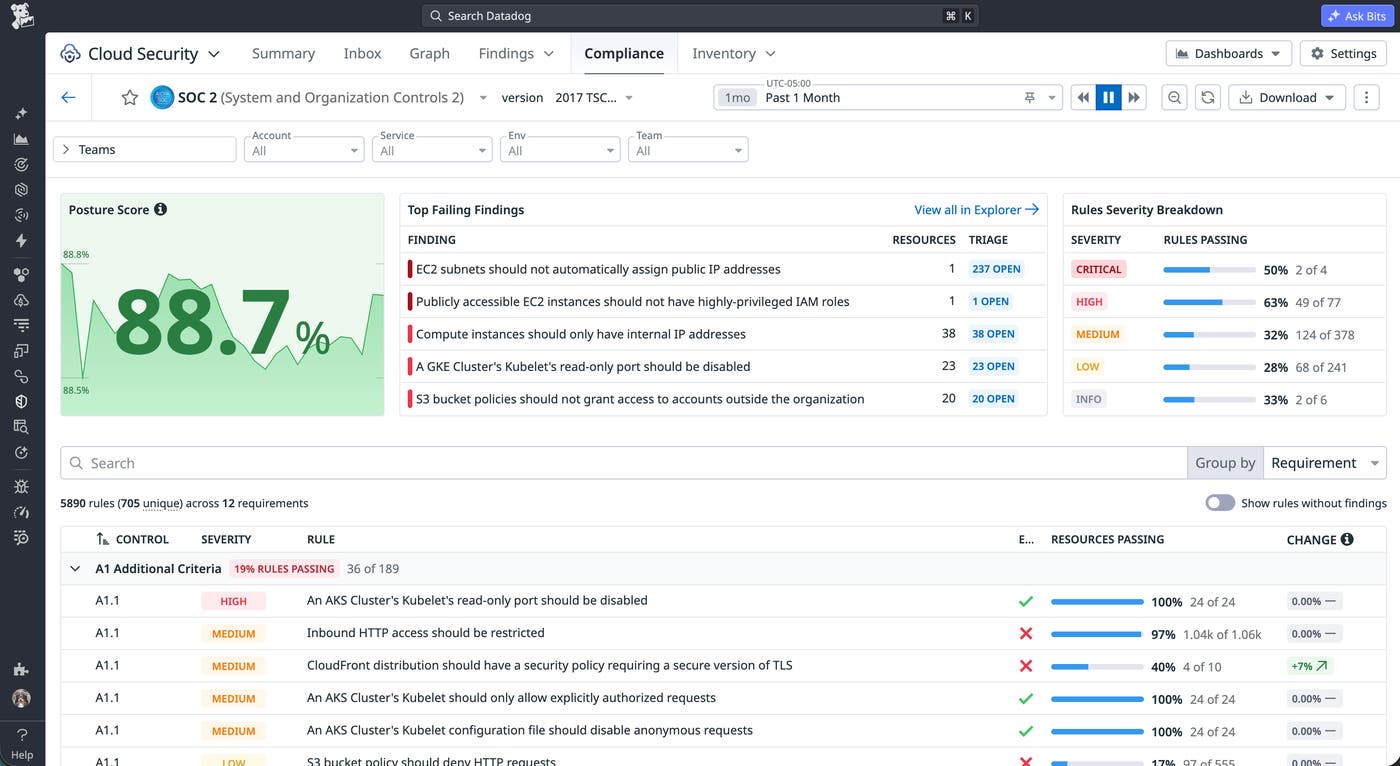Follow the View all in Explorer link
The height and width of the screenshot is (766, 1400).
click(x=977, y=209)
